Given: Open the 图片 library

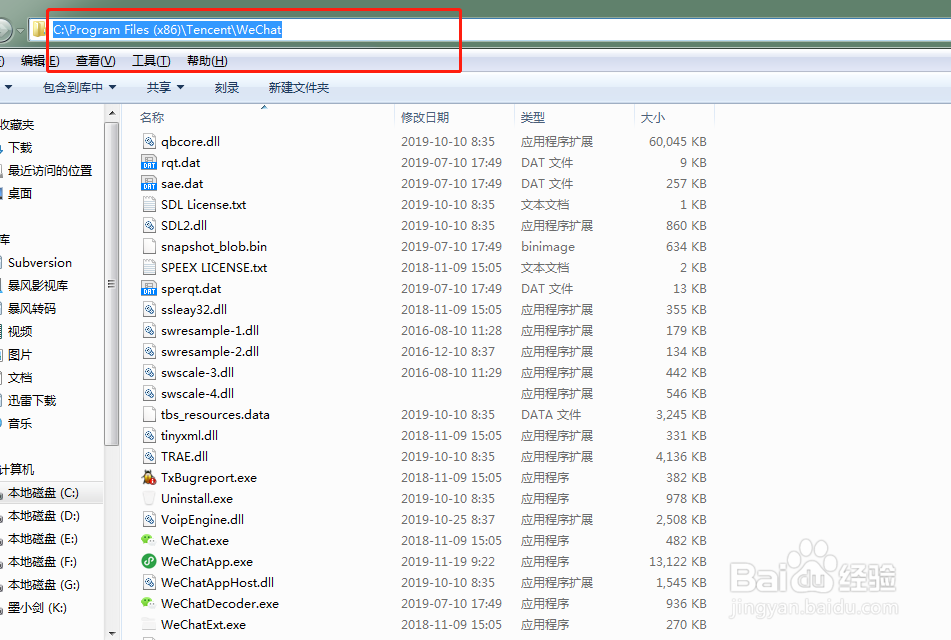Looking at the screenshot, I should [20, 354].
